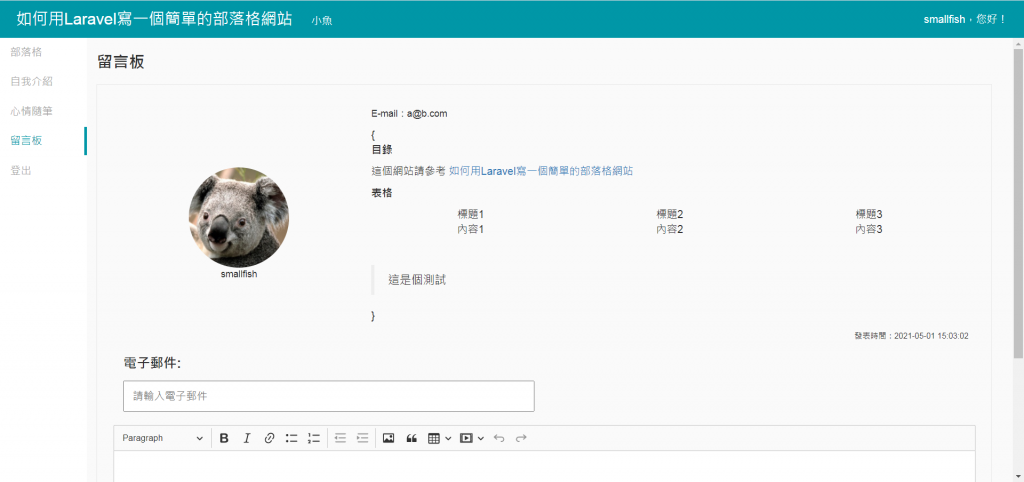Open the insert media dropdown arrow
Viewport: 1024px width, 482px height.
coord(481,438)
